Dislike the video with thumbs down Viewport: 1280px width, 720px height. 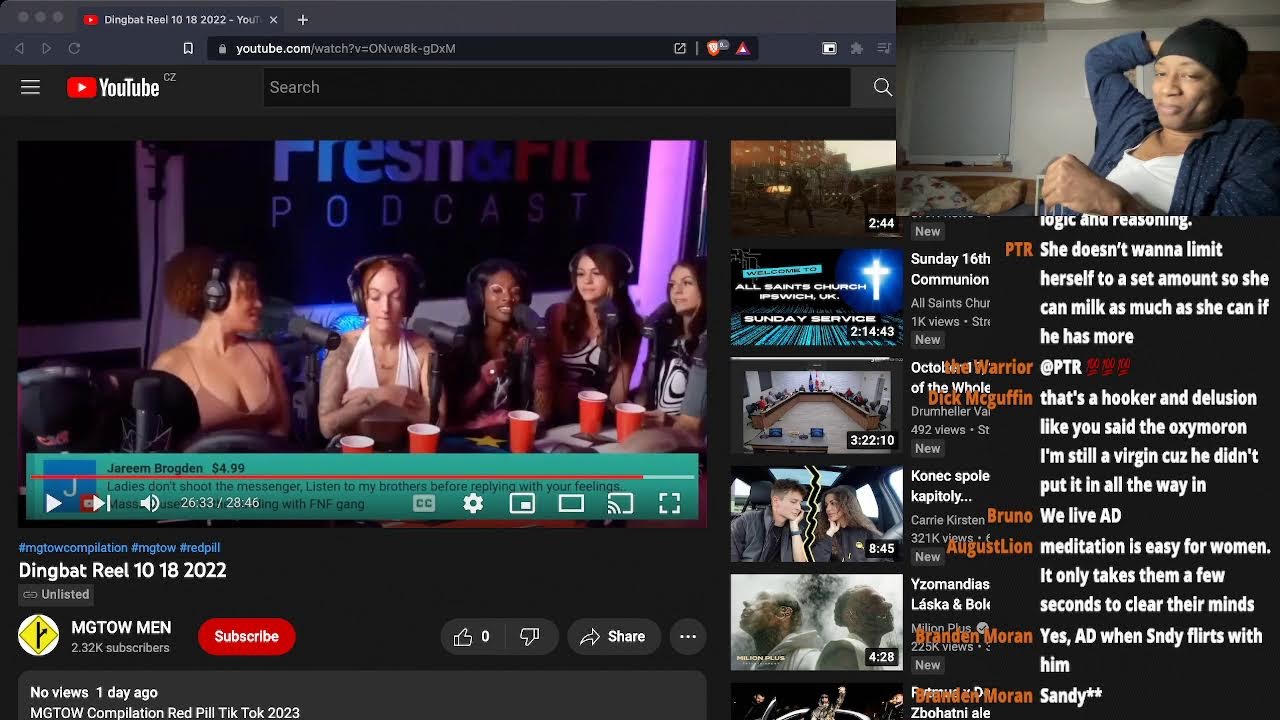[x=530, y=636]
